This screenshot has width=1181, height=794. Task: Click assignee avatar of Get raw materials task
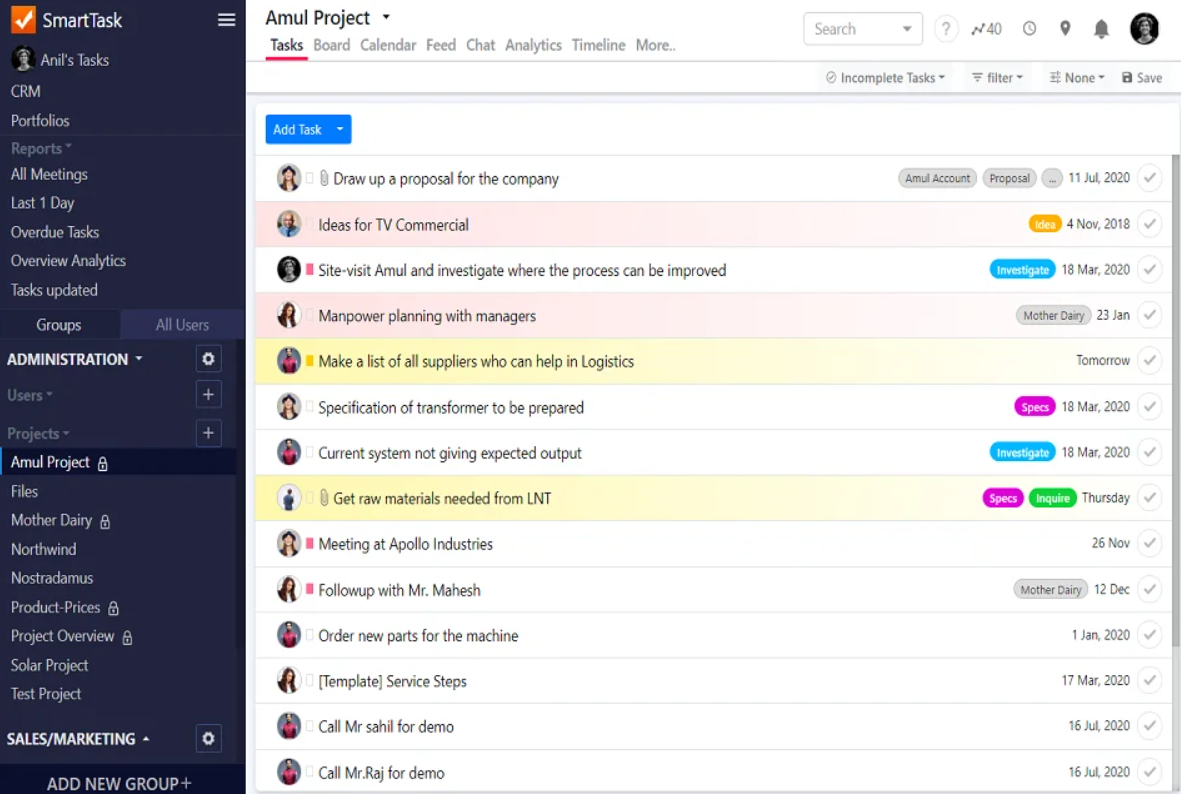click(x=288, y=497)
